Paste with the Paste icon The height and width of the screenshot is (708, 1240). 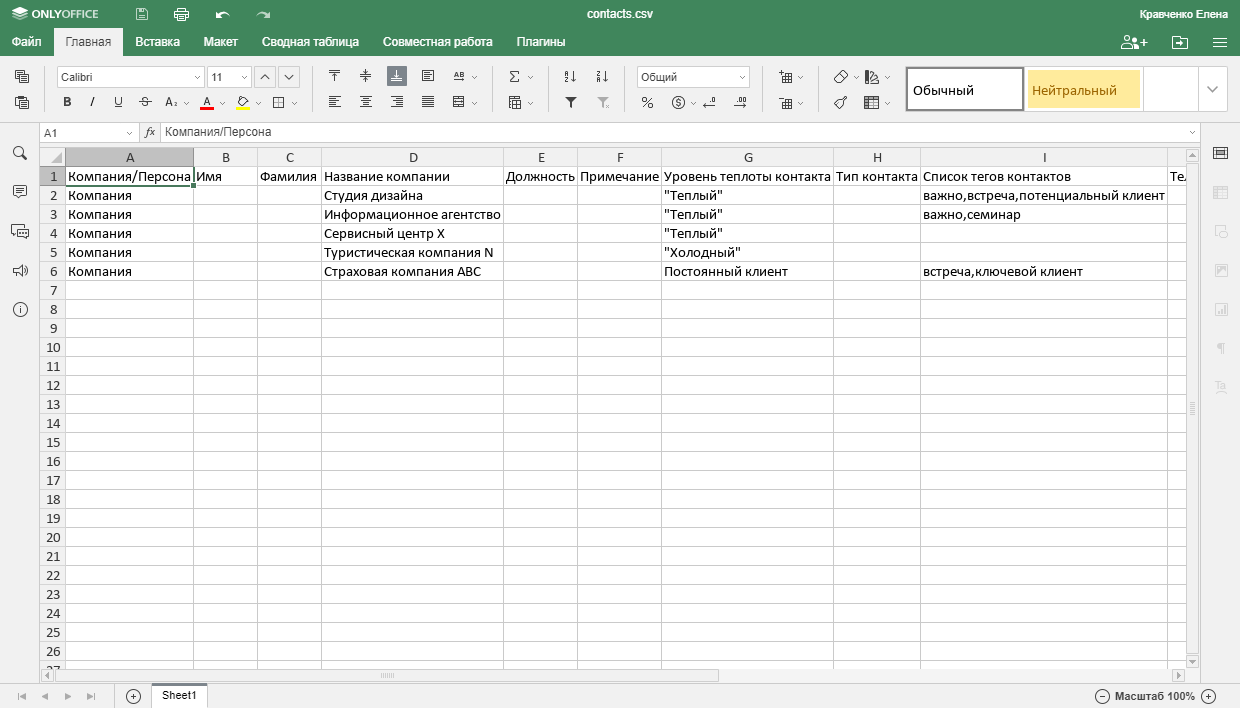click(22, 102)
